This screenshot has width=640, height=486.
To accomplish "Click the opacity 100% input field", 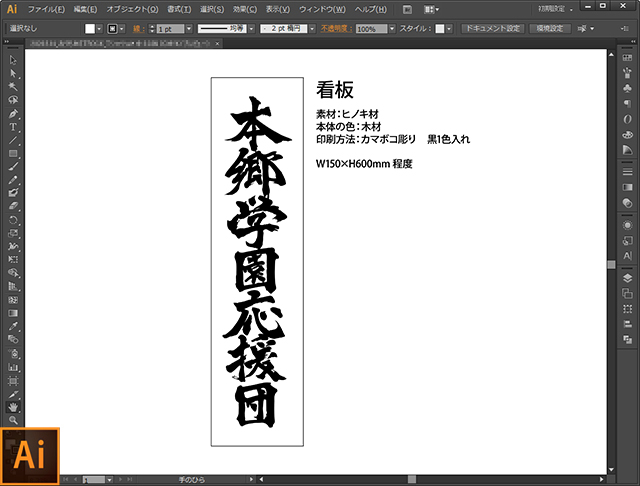I will pyautogui.click(x=366, y=29).
